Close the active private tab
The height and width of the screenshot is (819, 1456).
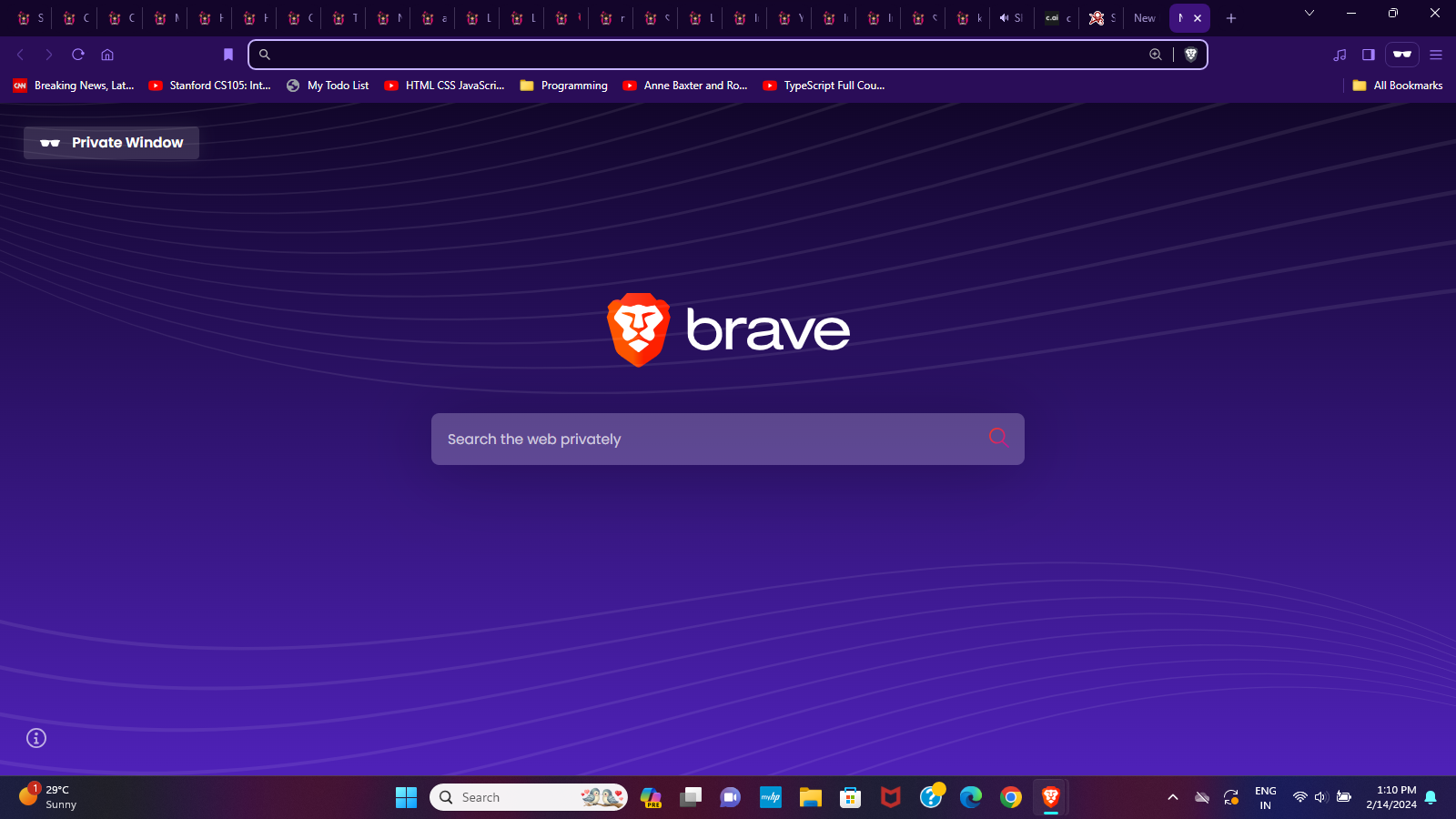[1198, 18]
